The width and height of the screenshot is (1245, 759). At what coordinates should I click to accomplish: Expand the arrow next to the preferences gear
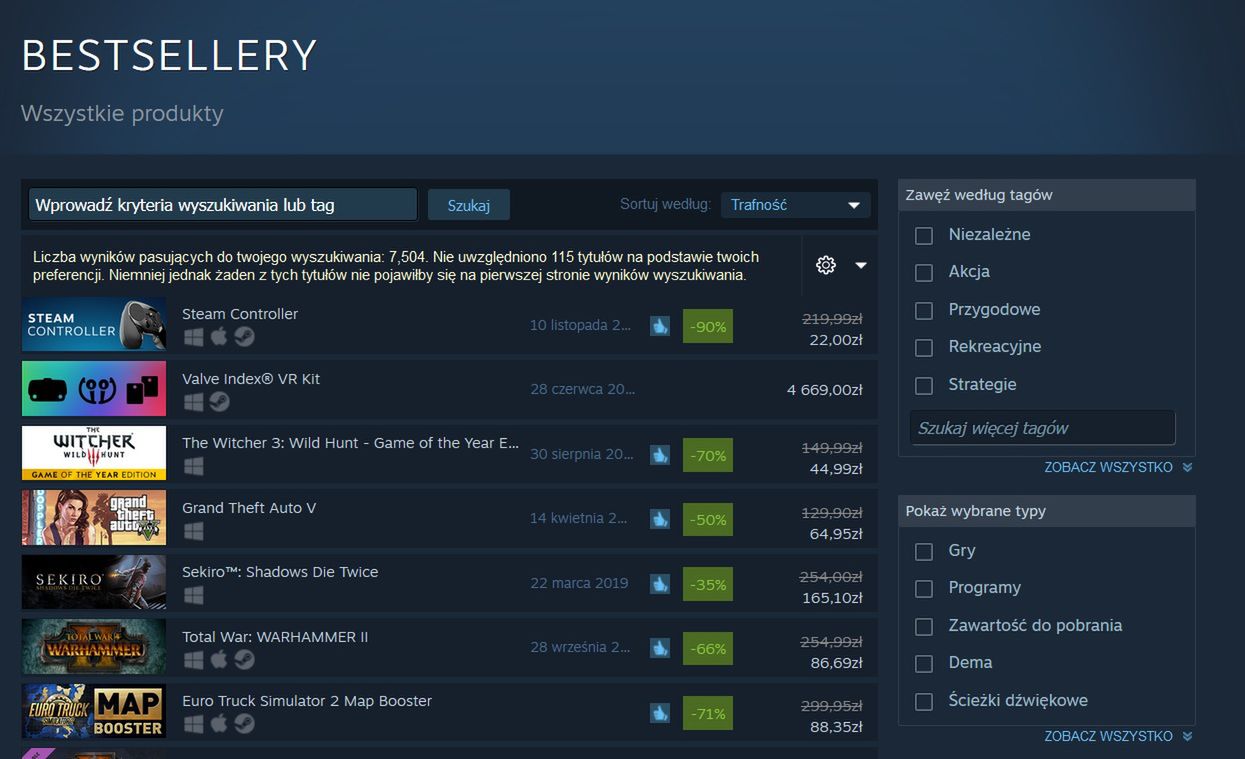coord(860,265)
